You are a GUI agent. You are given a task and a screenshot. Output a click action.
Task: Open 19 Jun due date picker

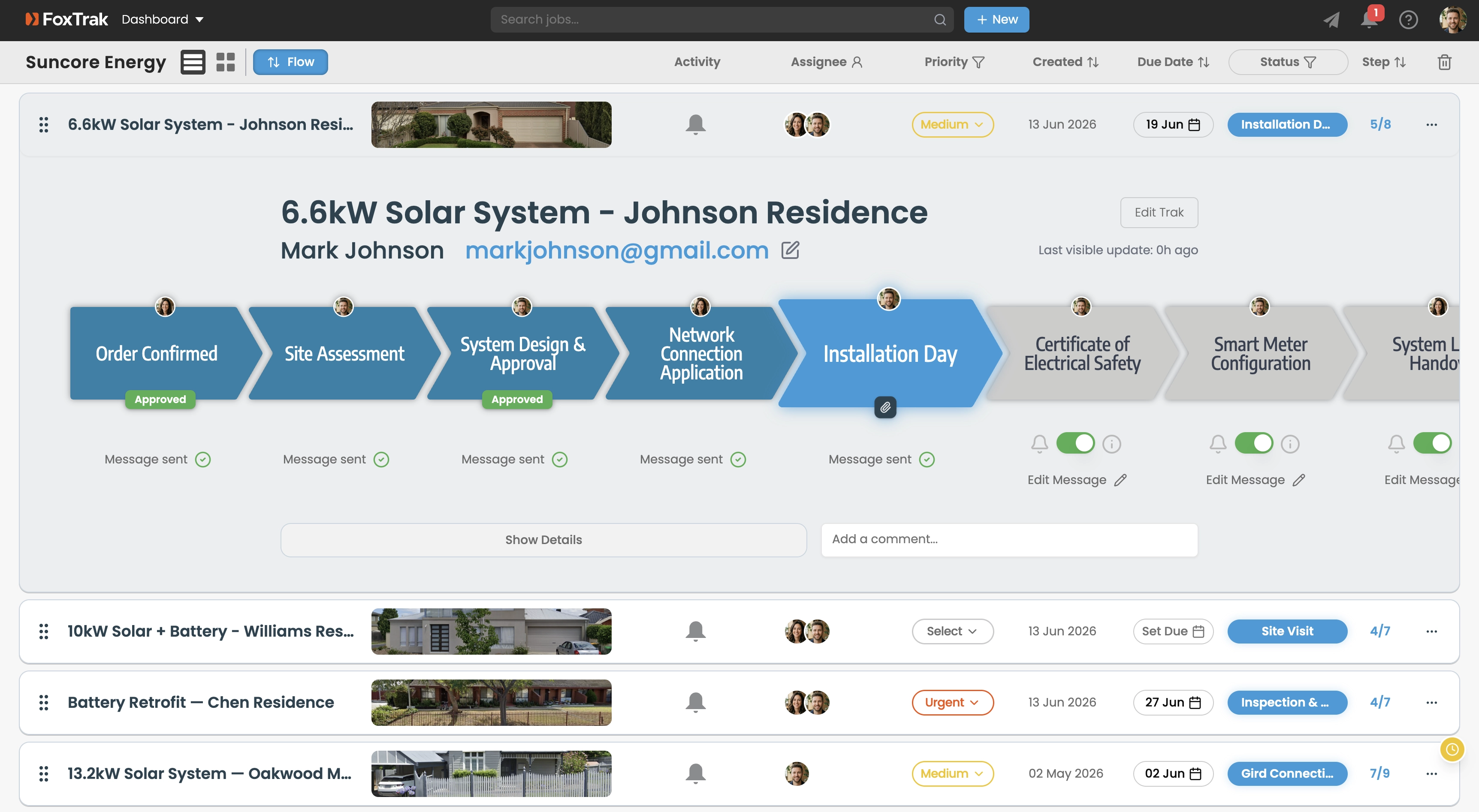[1173, 124]
